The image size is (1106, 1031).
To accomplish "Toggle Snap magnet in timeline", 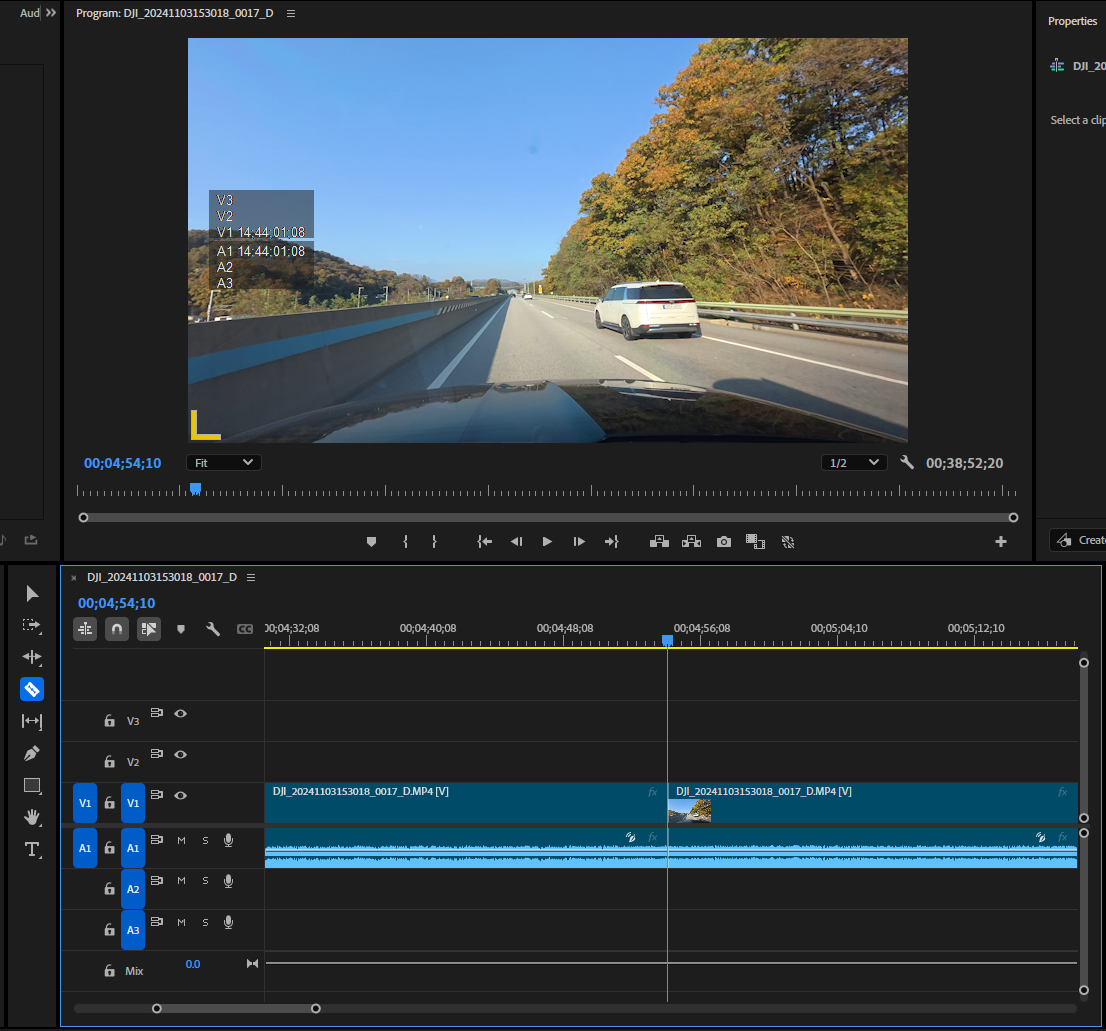I will [117, 629].
